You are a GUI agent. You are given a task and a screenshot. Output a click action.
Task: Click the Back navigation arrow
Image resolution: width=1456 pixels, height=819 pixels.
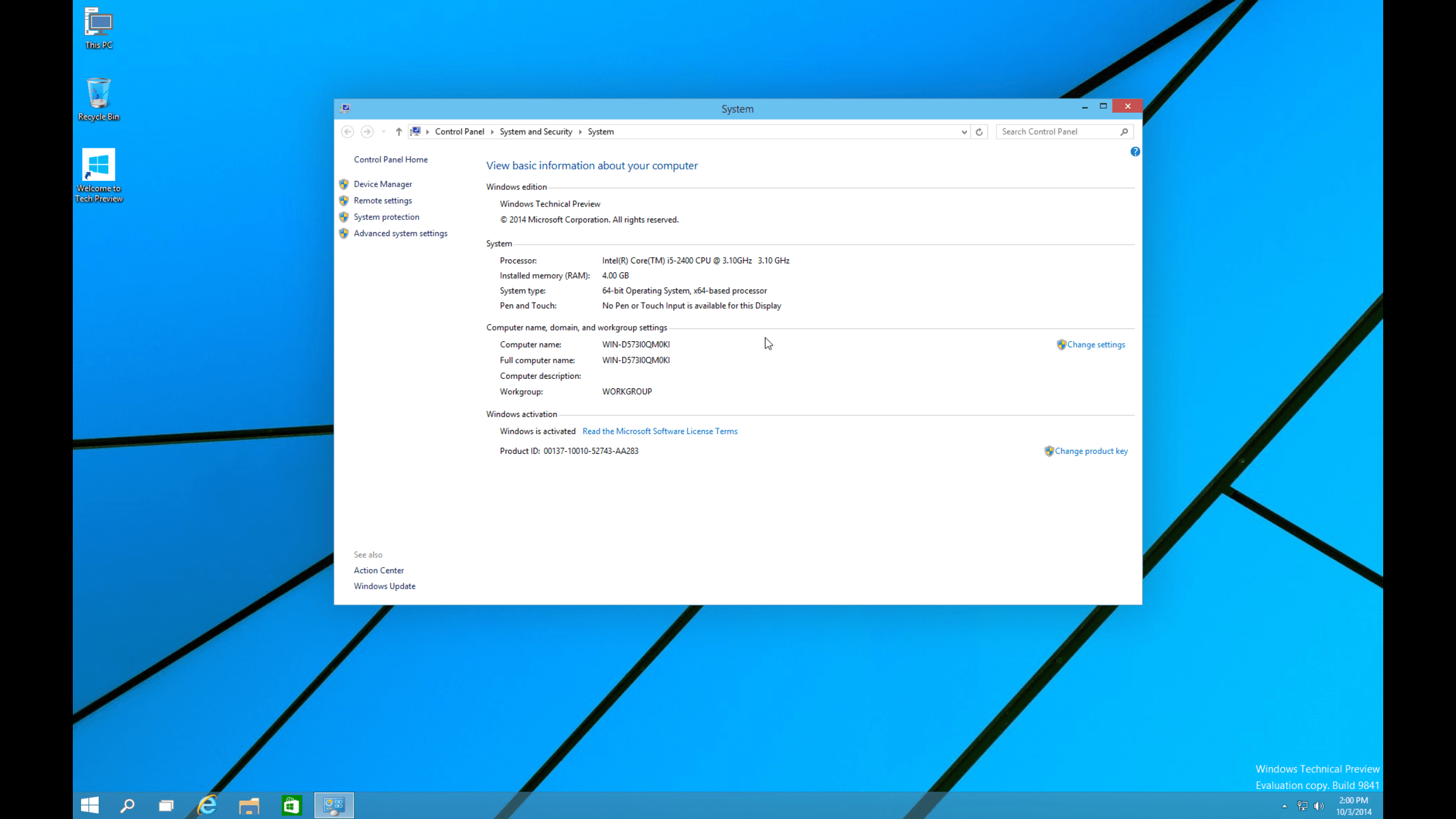pyautogui.click(x=348, y=132)
